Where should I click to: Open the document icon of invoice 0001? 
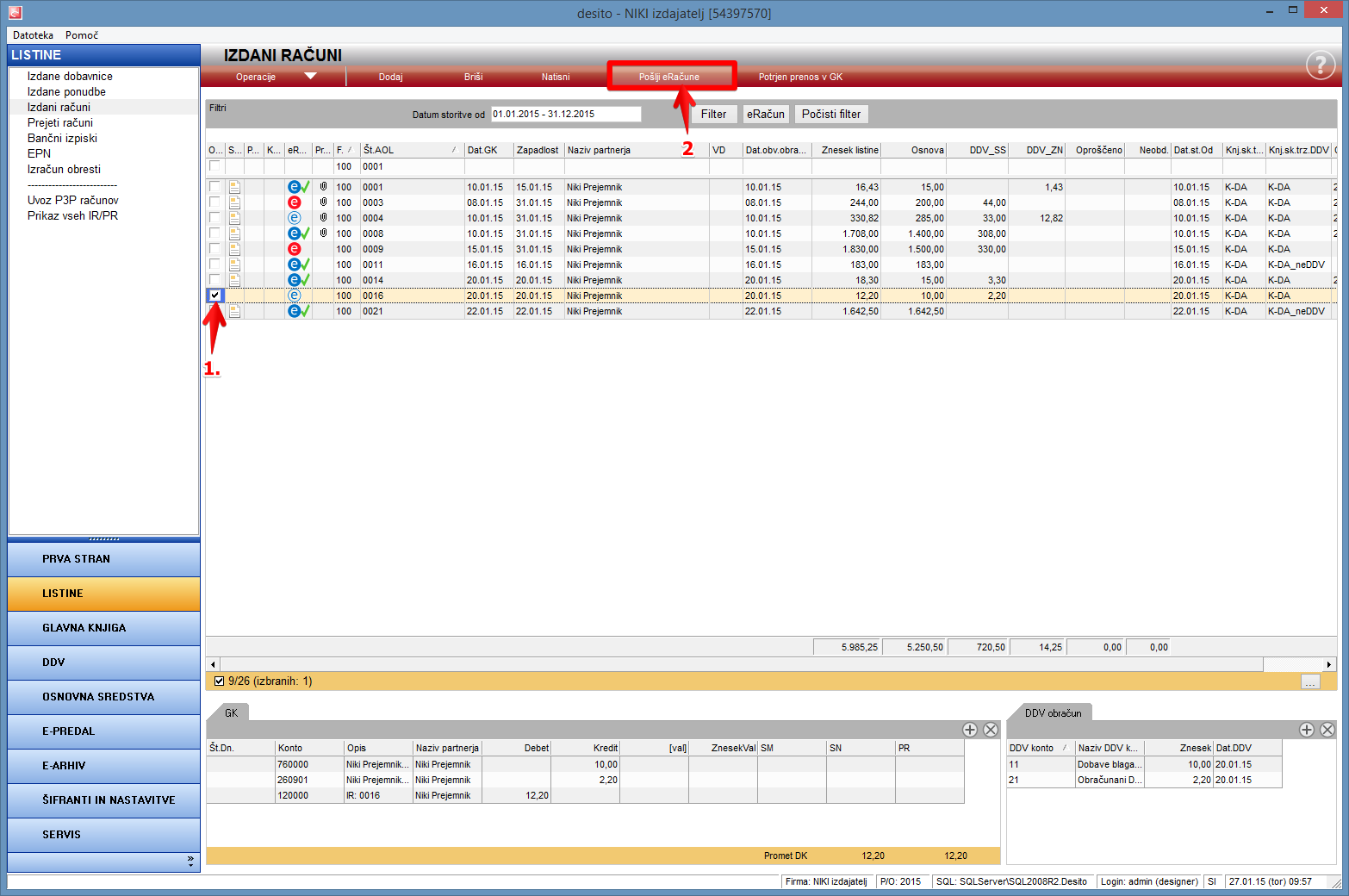pos(234,187)
